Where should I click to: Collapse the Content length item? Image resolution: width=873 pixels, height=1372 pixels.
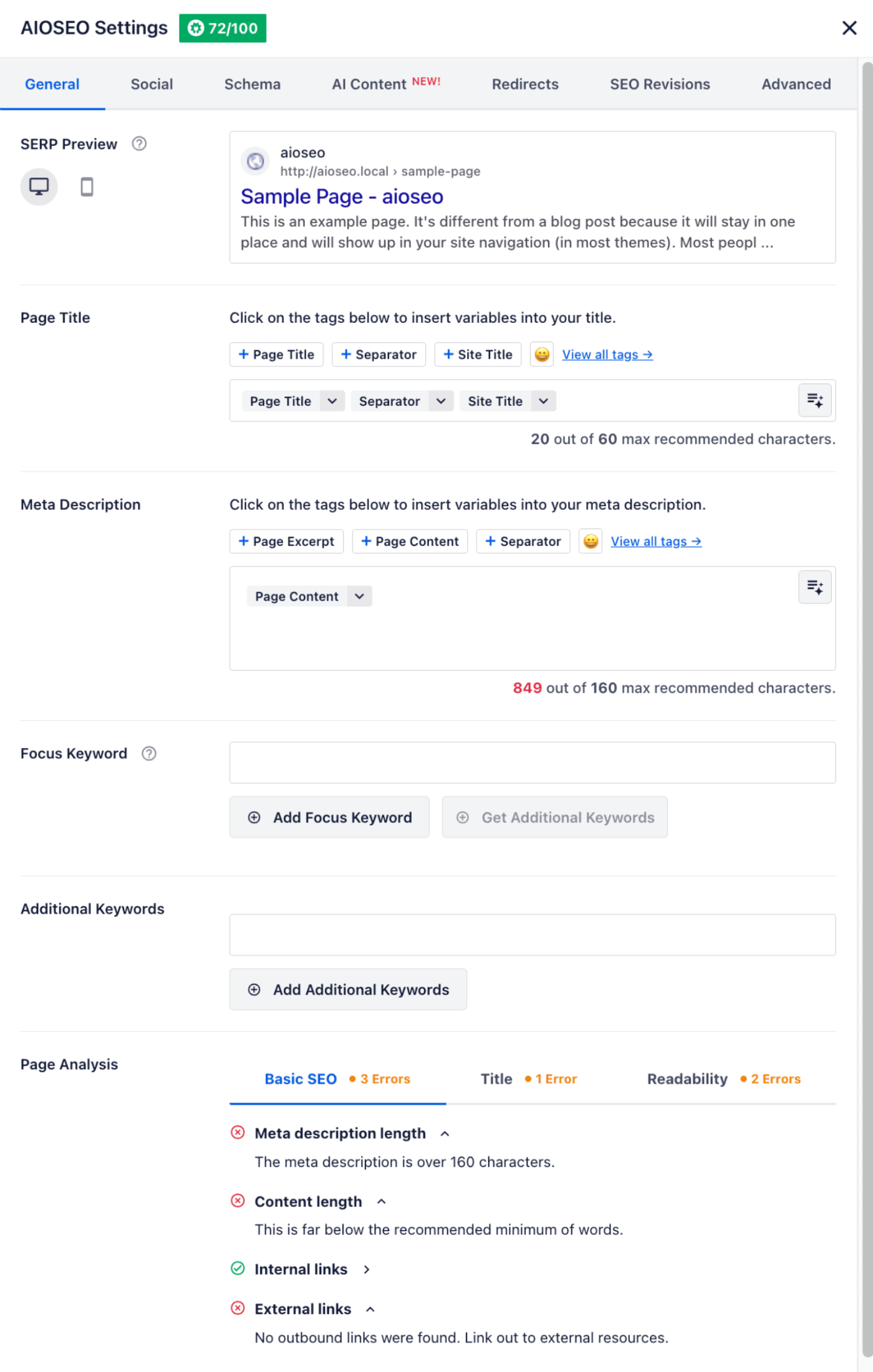(x=382, y=1202)
